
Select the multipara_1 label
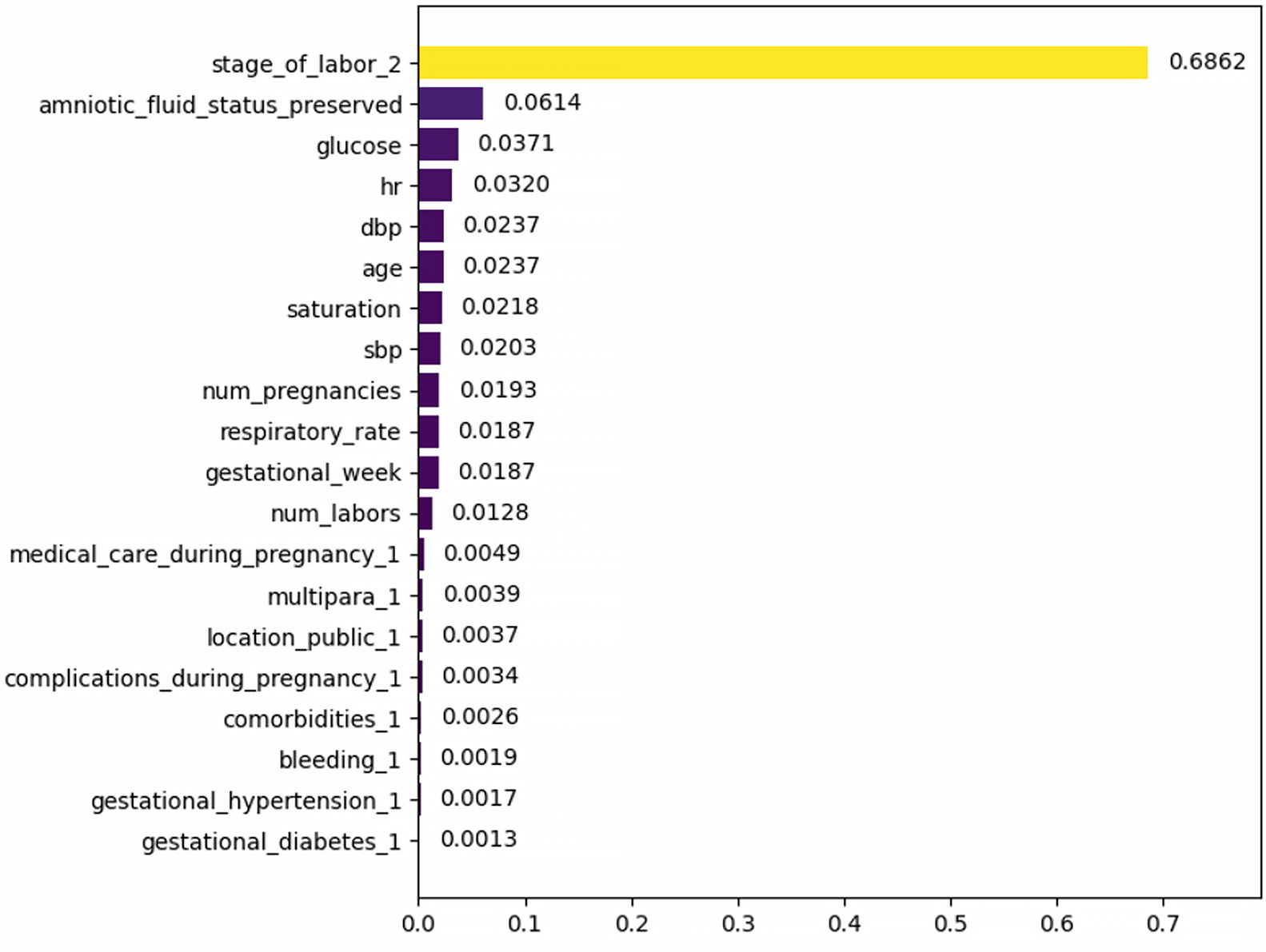[333, 597]
